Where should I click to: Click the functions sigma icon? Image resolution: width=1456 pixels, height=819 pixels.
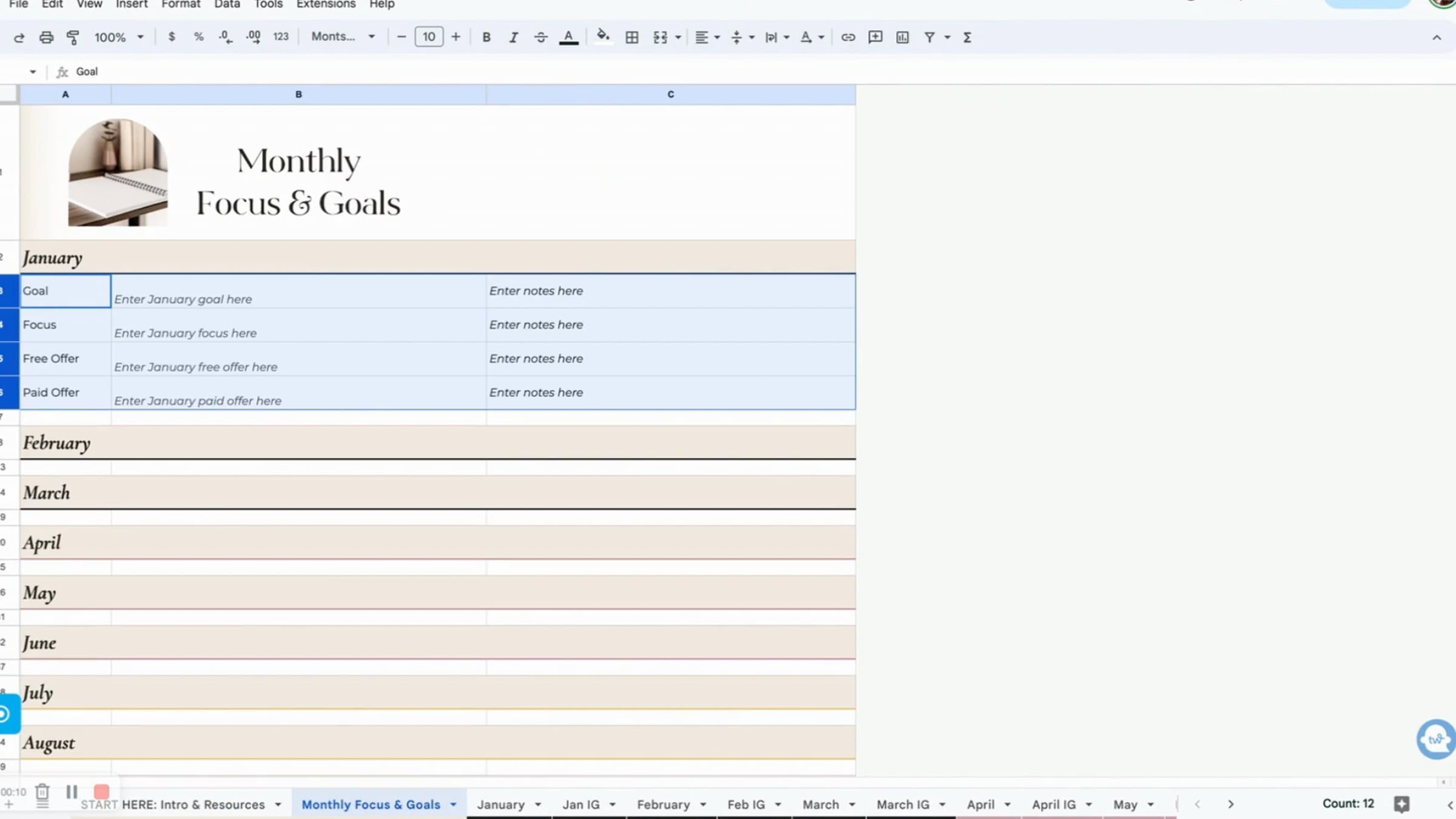[x=967, y=37]
